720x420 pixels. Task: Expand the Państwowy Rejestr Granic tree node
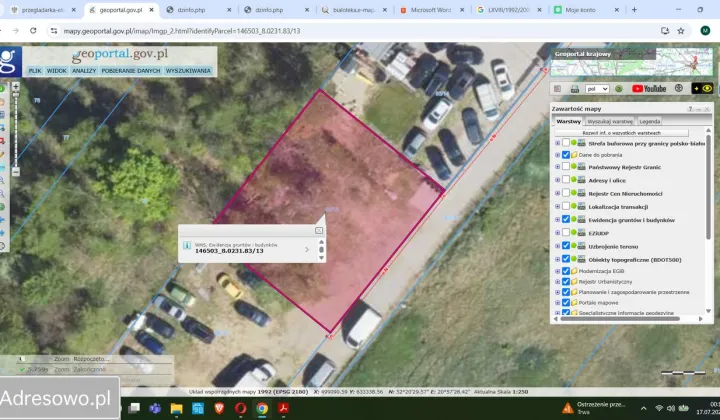(x=557, y=167)
